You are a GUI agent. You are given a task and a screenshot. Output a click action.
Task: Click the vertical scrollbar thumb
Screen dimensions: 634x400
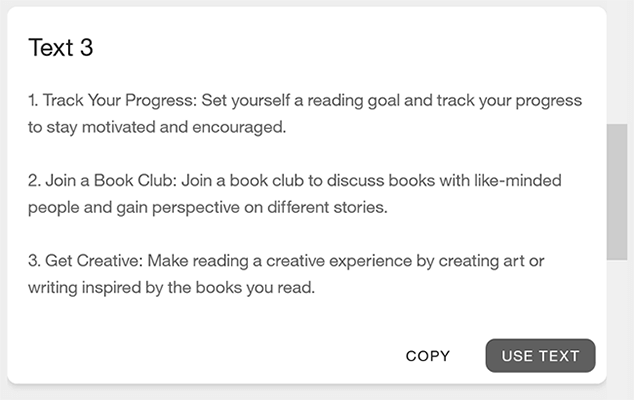617,191
